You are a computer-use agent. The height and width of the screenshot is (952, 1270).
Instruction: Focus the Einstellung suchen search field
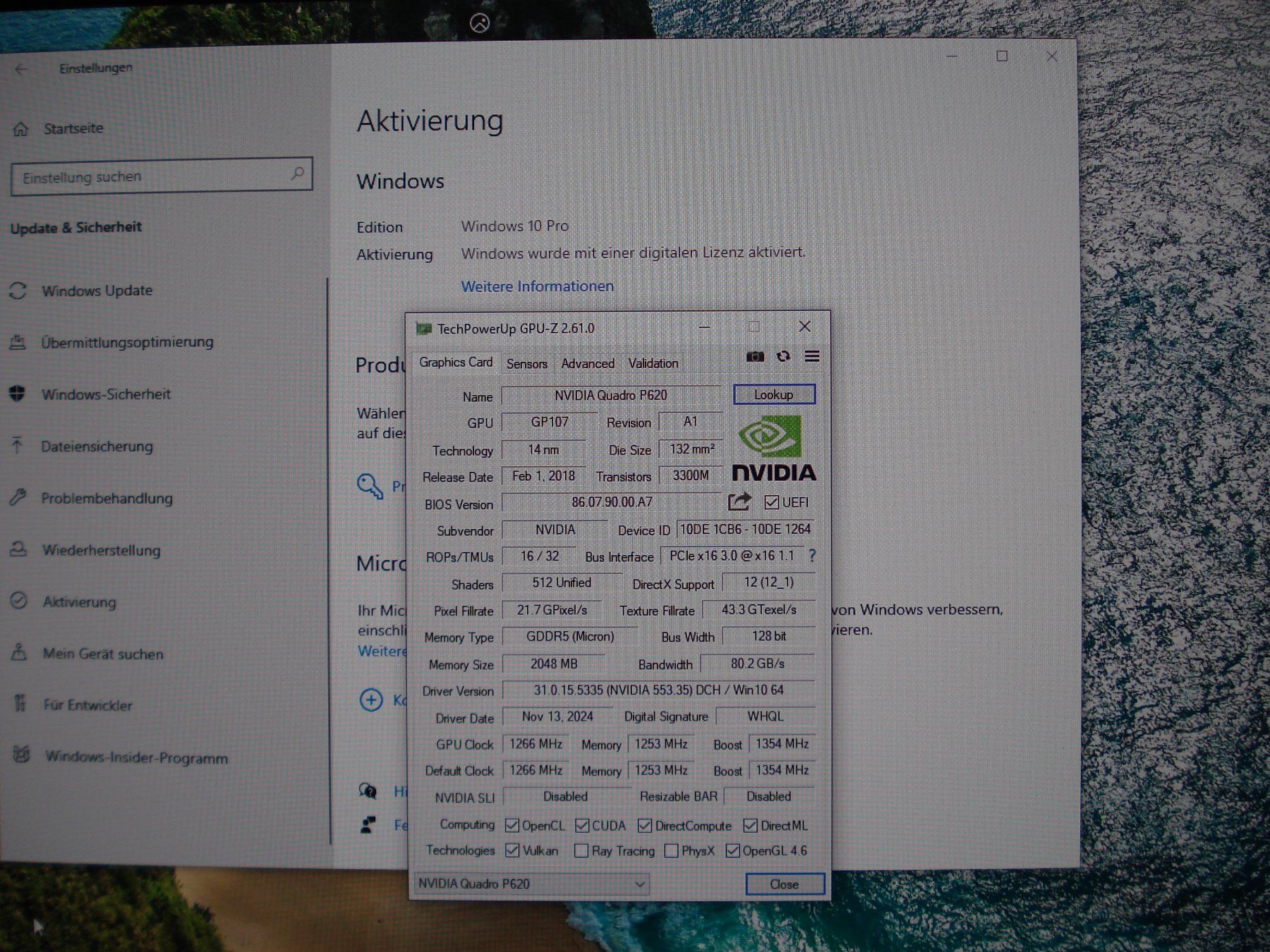tap(162, 176)
